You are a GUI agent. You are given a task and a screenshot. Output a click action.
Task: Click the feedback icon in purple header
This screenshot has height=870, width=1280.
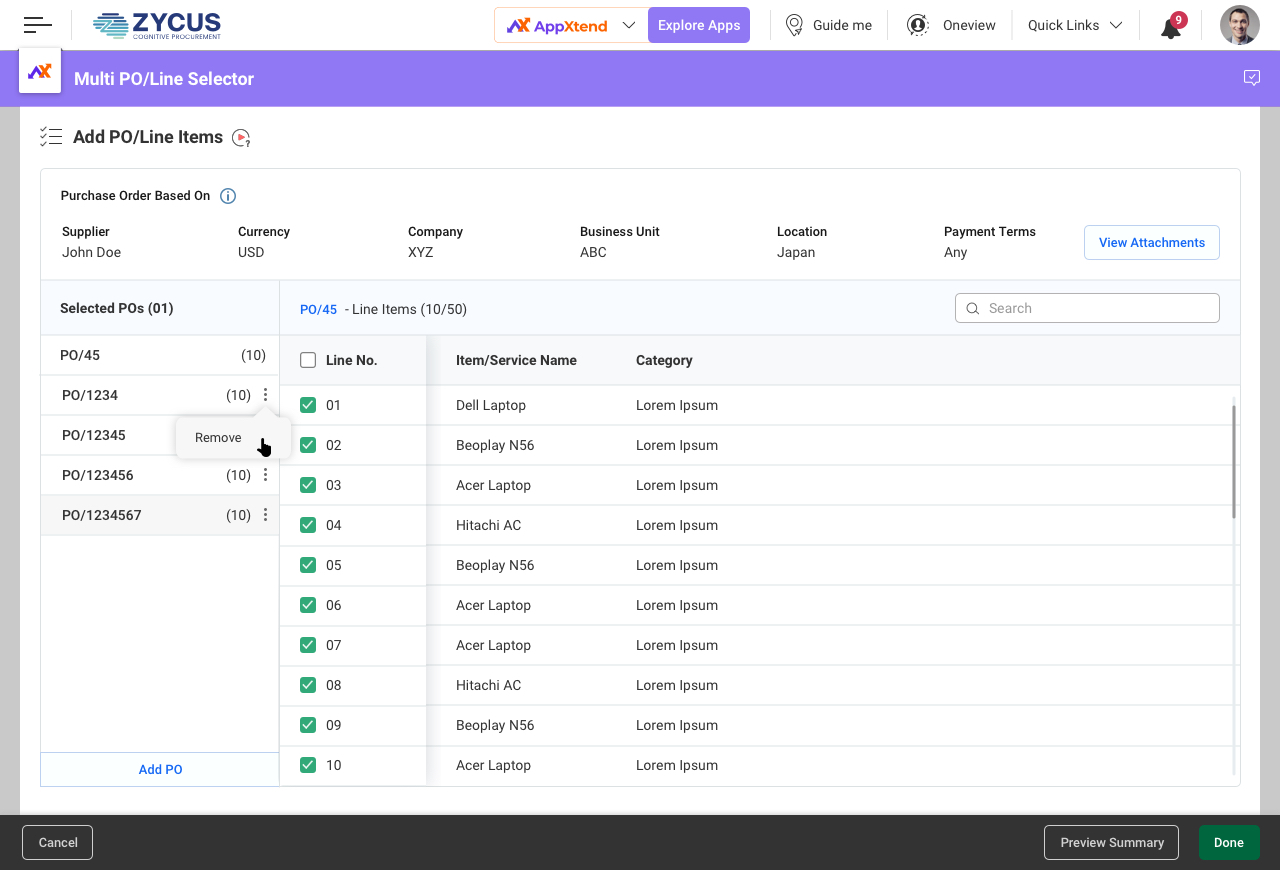(1251, 78)
